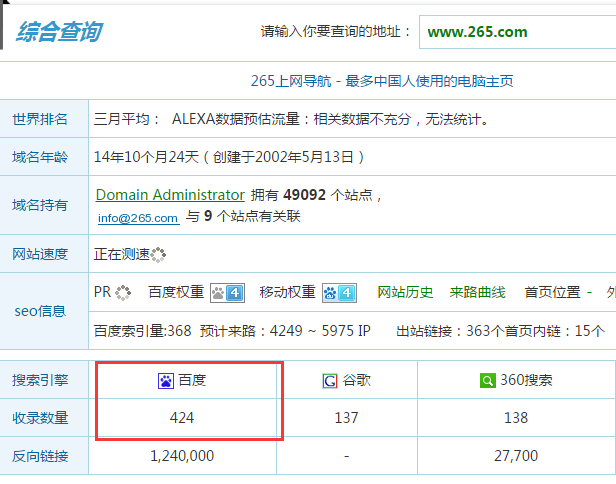Click the 域名持有 row label

40,205
